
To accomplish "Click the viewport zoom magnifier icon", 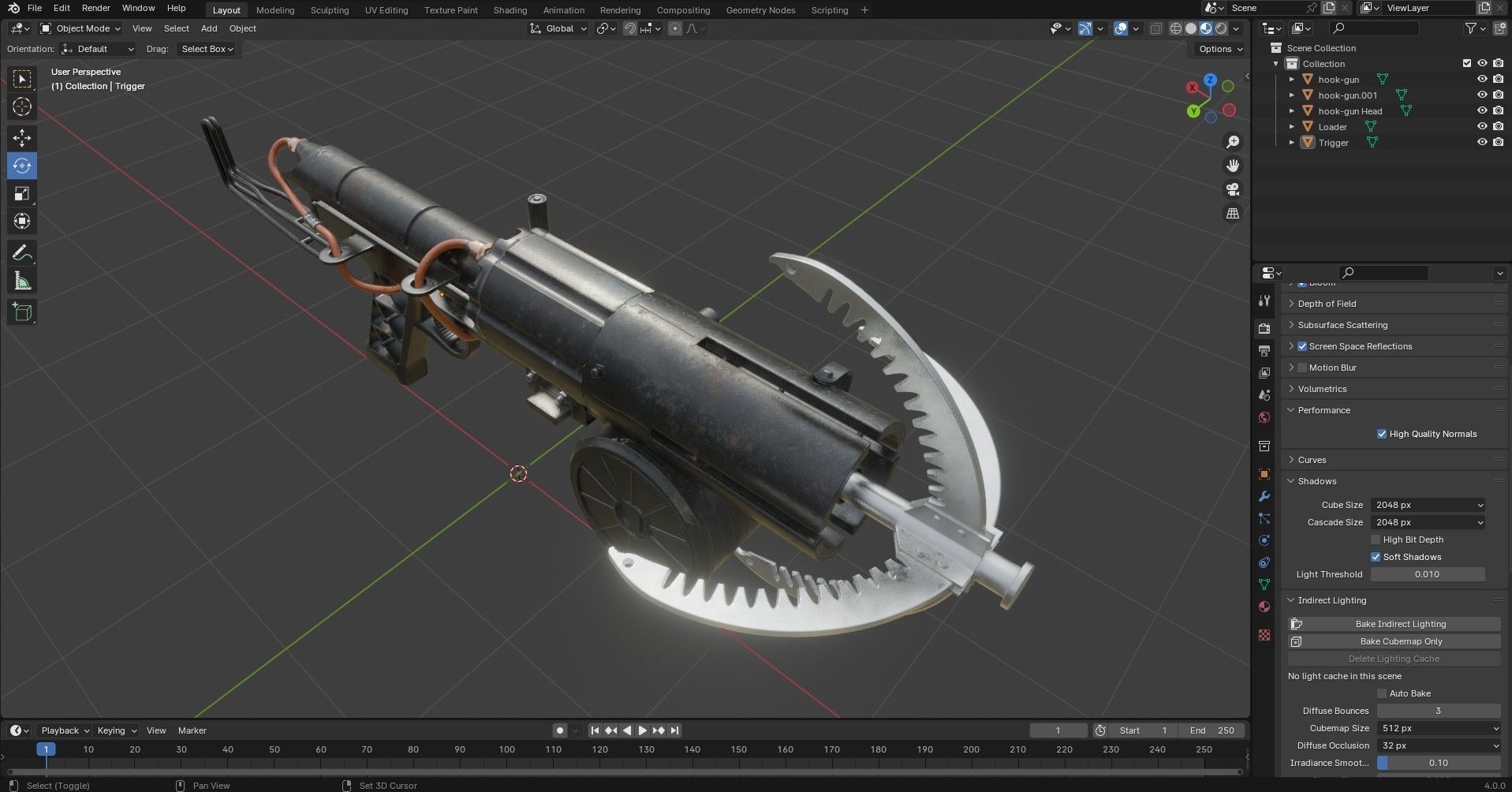I will pos(1232,142).
